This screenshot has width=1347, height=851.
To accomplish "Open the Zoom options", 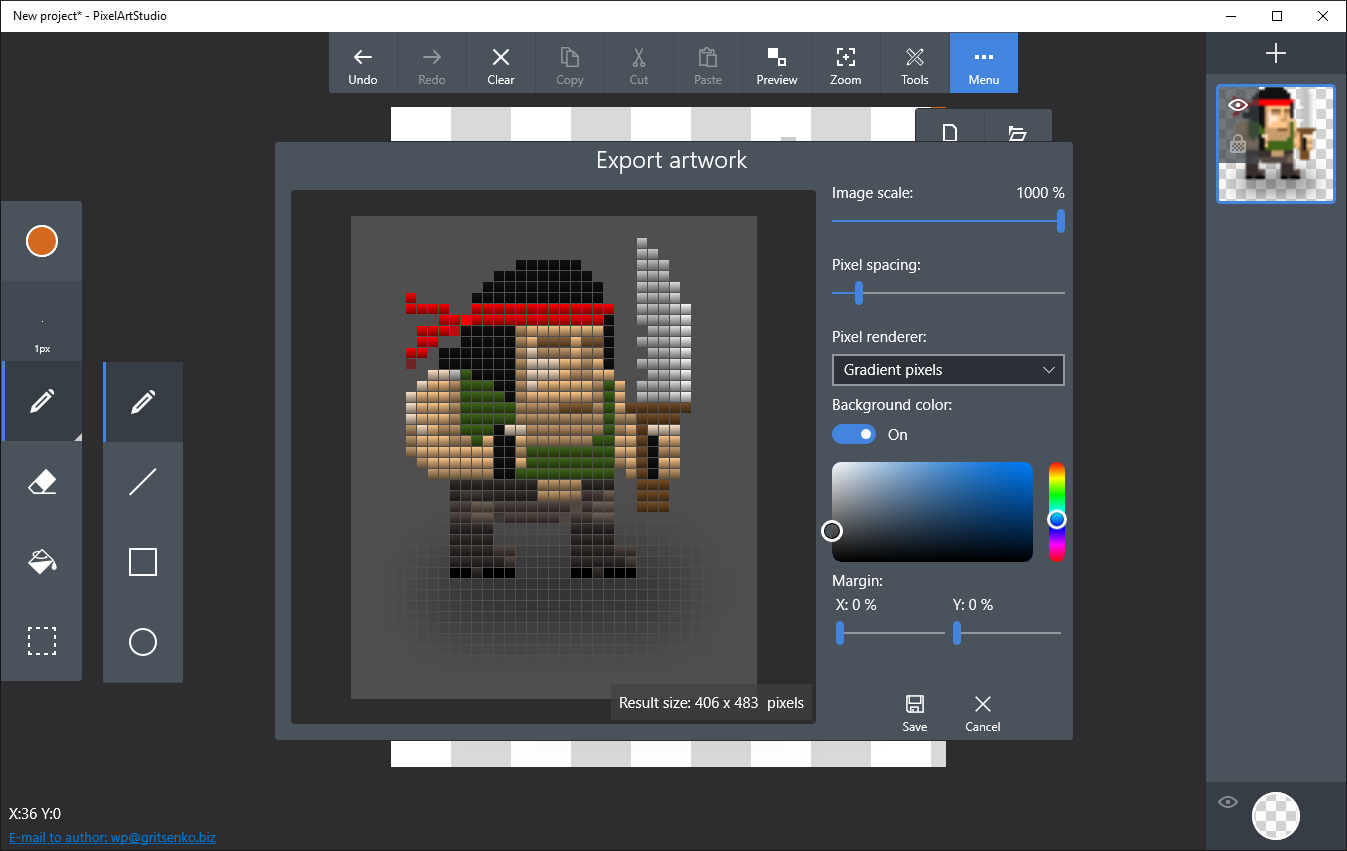I will pyautogui.click(x=845, y=62).
